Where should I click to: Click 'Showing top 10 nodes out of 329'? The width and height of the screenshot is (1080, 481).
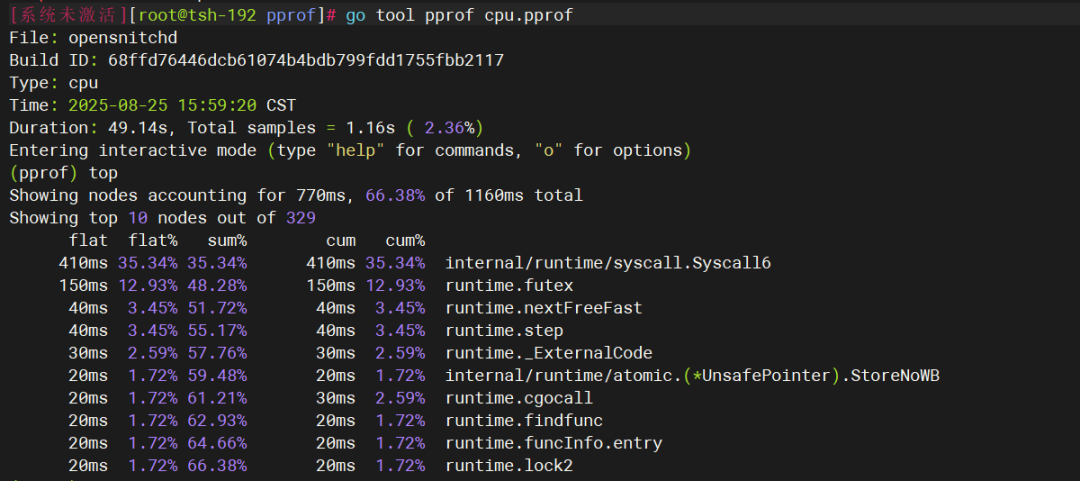tap(163, 218)
